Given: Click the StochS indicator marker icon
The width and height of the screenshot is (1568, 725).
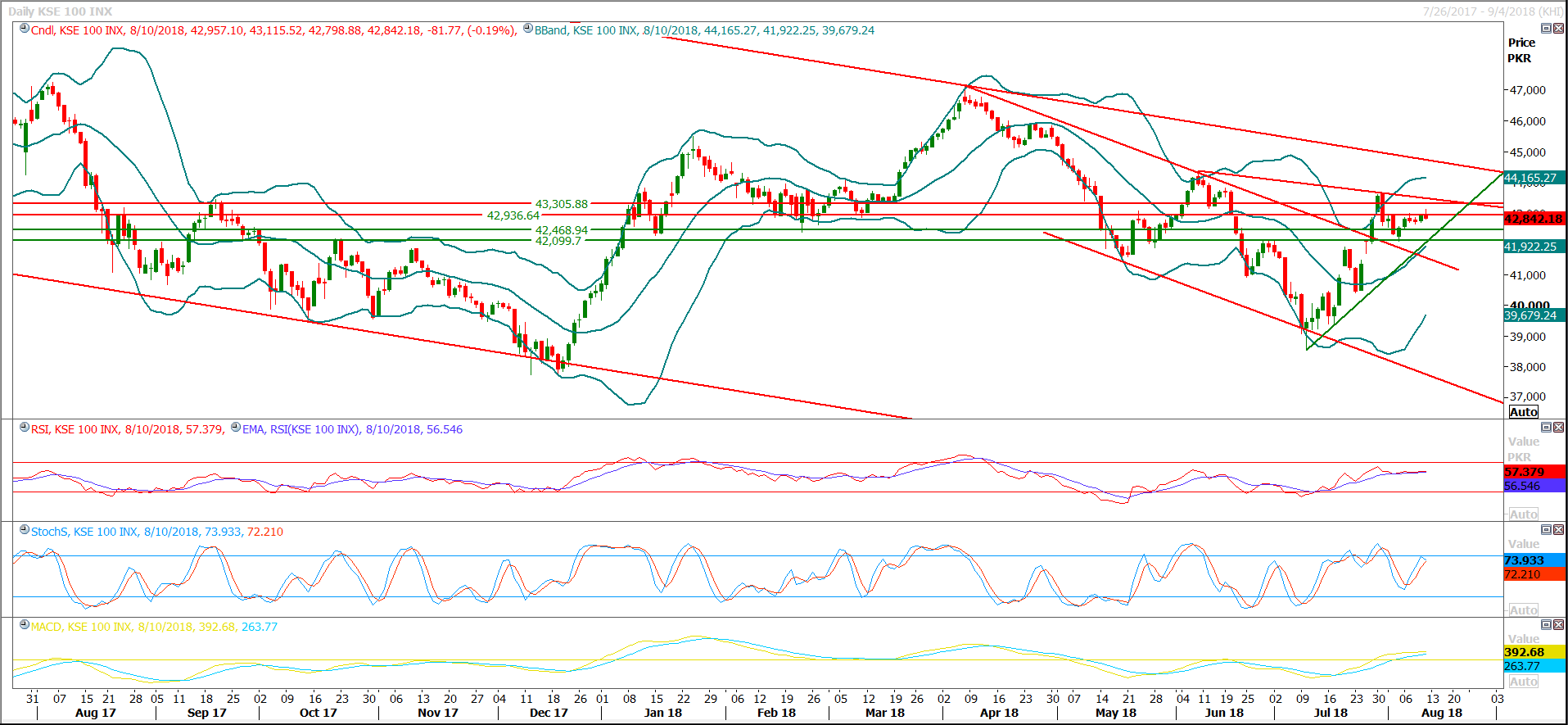Looking at the screenshot, I should [25, 530].
